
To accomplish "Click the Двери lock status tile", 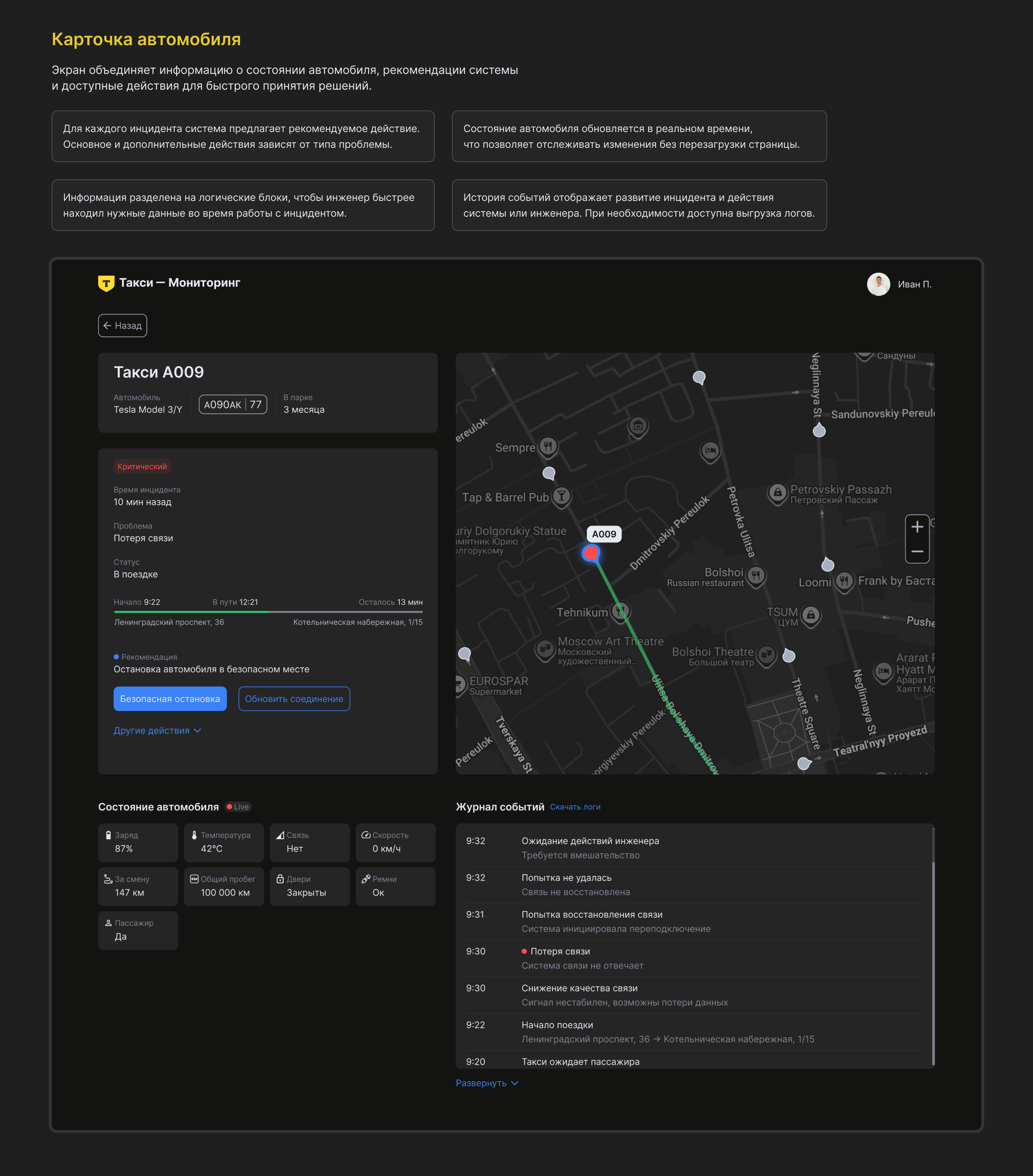I will pyautogui.click(x=310, y=886).
